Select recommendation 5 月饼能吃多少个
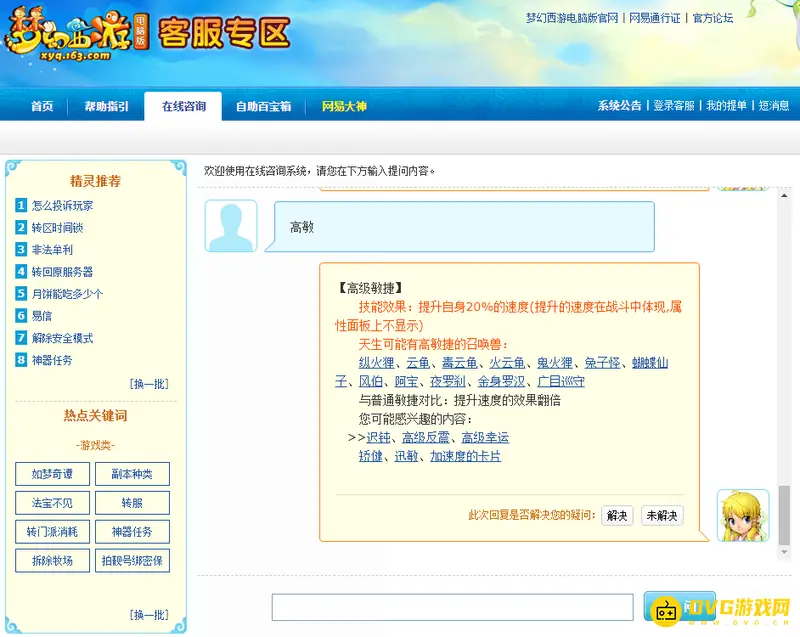This screenshot has height=637, width=800. tap(67, 294)
